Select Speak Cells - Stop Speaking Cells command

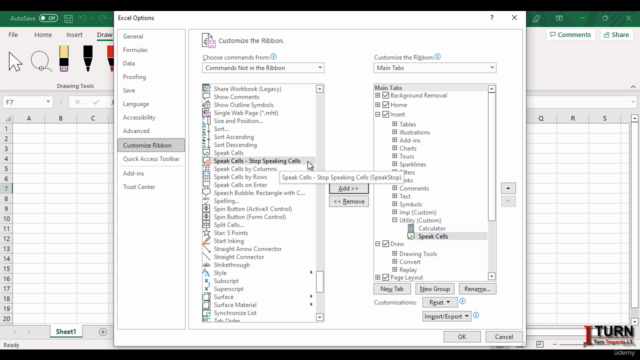[258, 161]
